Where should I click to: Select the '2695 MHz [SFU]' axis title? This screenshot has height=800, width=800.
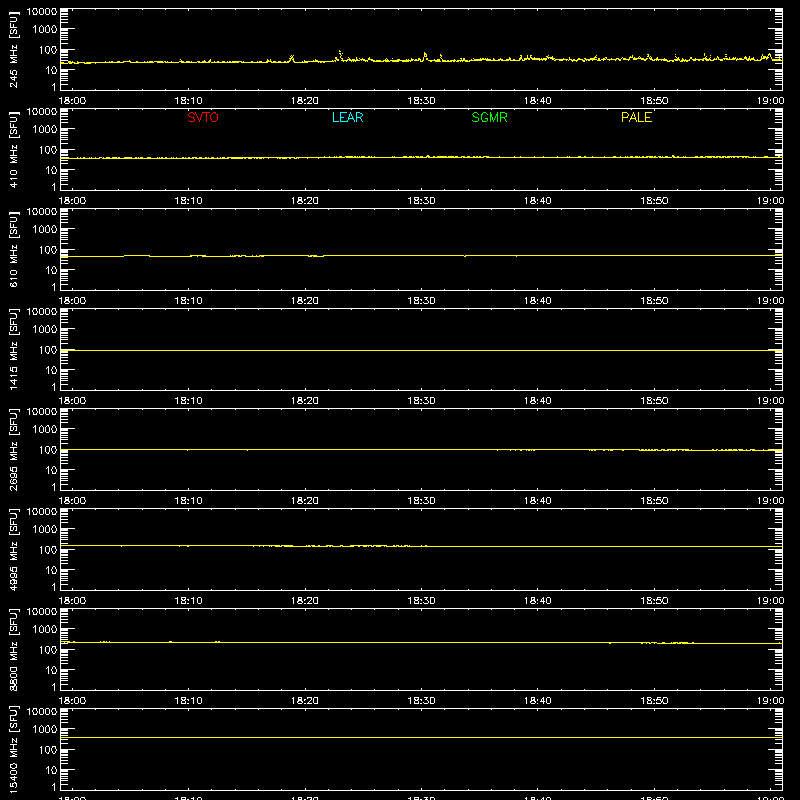click(x=13, y=449)
